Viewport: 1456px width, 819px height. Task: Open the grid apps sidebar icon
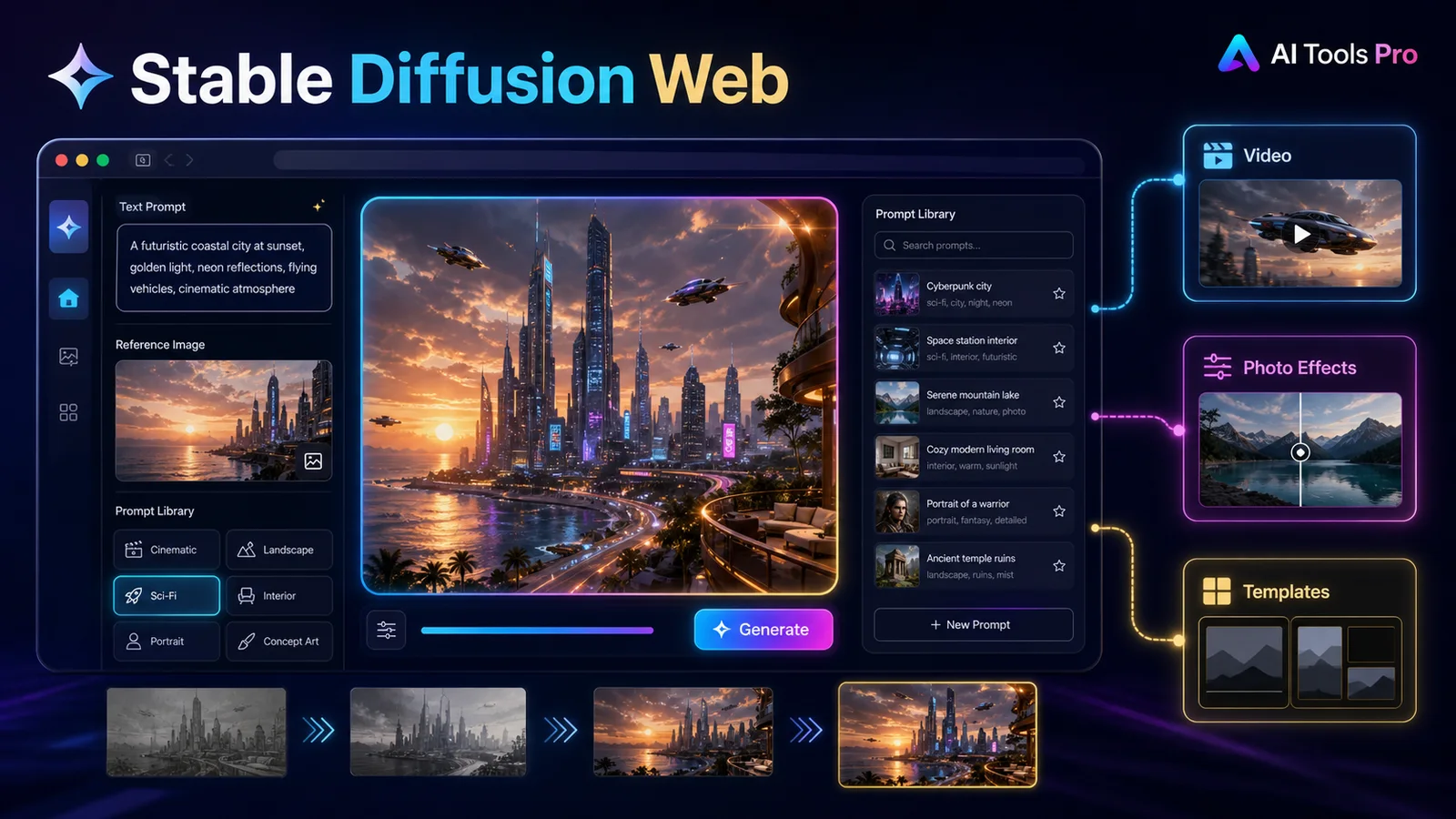[69, 412]
